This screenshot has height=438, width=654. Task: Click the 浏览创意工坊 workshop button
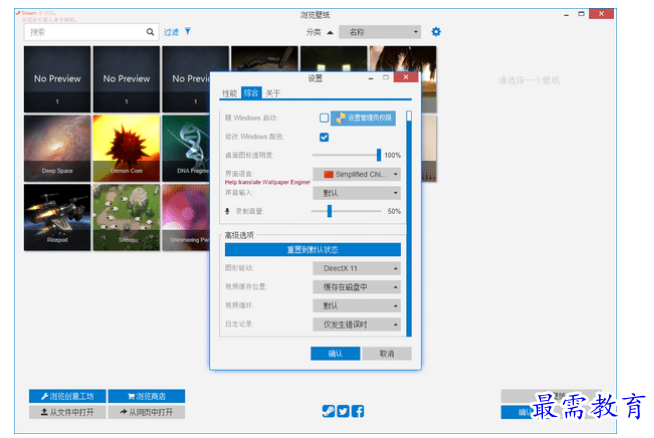tap(68, 396)
